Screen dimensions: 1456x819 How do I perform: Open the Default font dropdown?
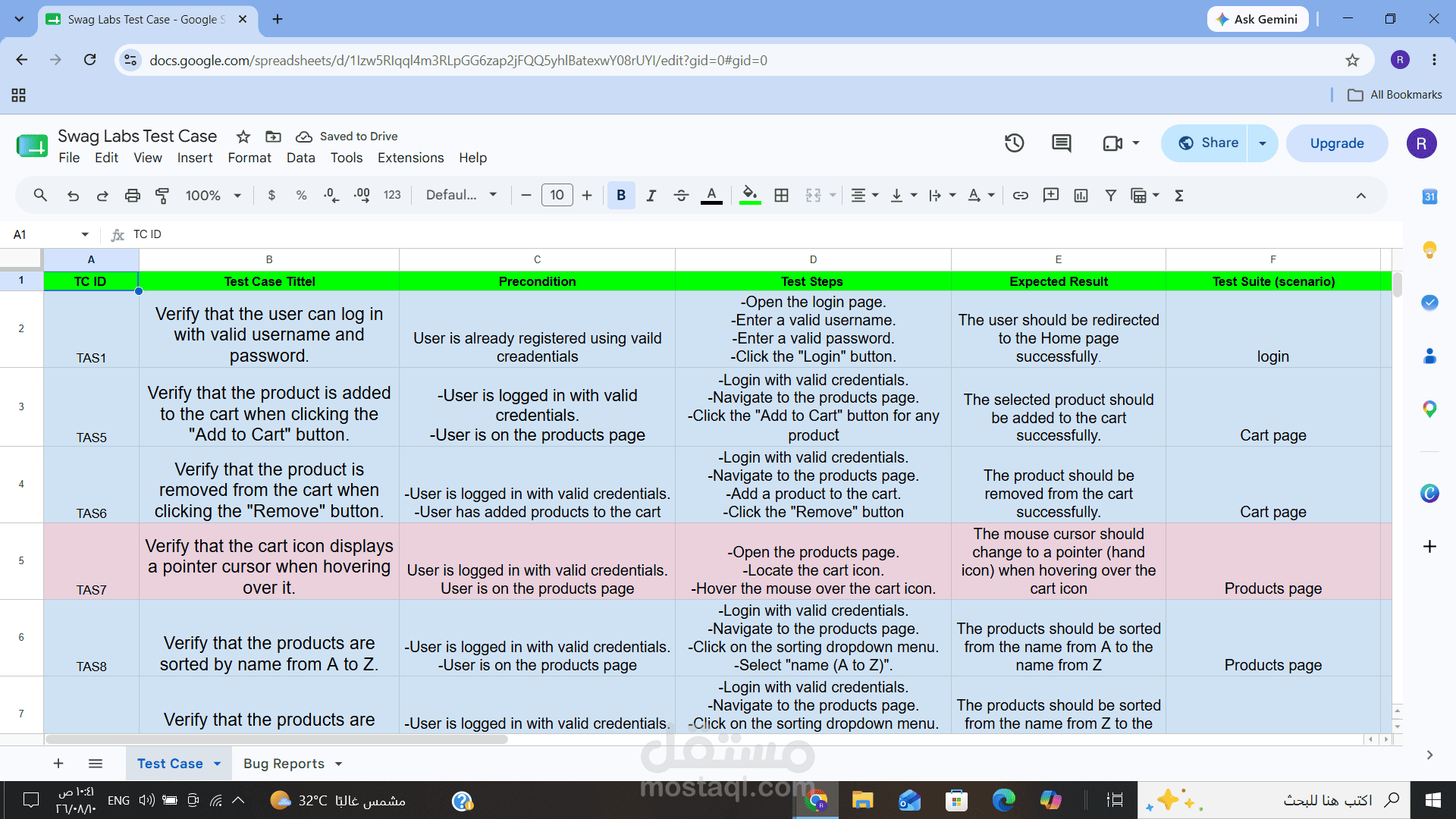461,196
